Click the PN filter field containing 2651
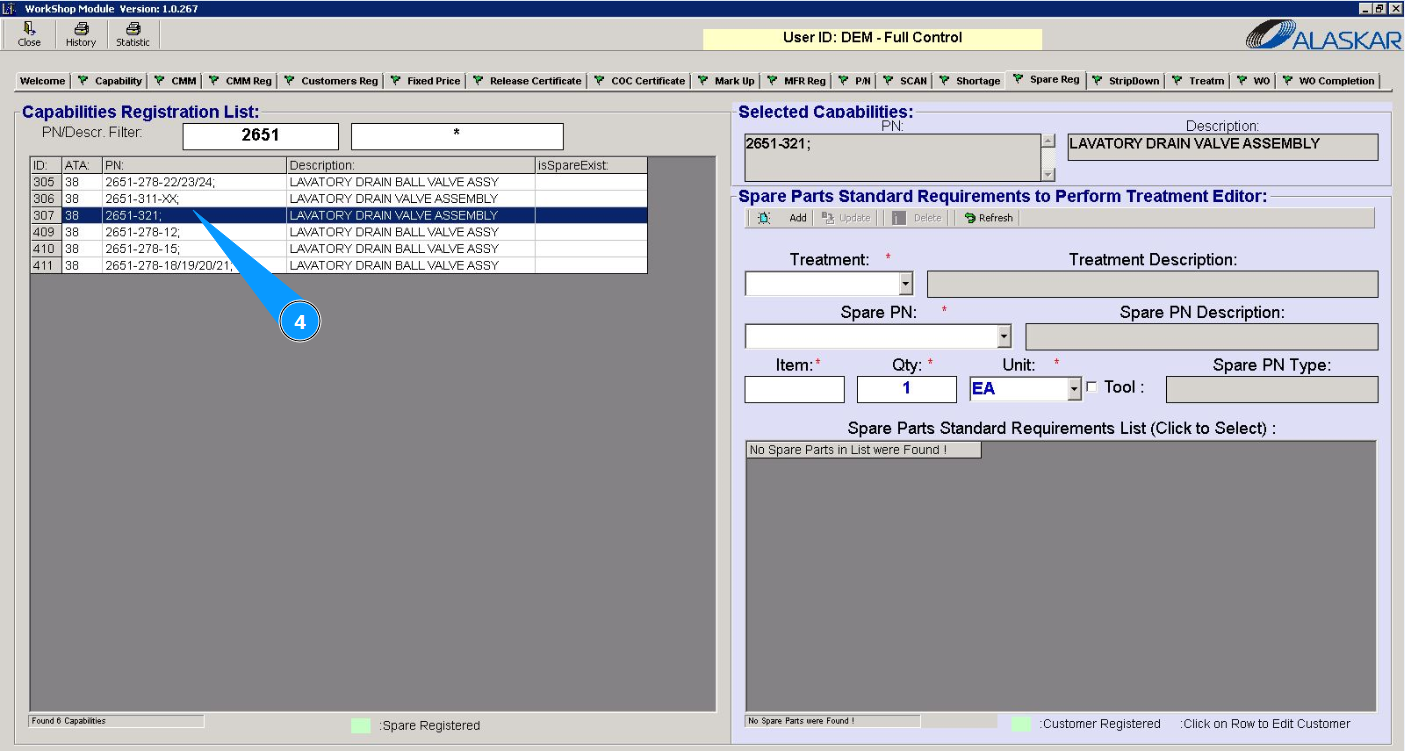Image resolution: width=1405 pixels, height=751 pixels. tap(260, 136)
